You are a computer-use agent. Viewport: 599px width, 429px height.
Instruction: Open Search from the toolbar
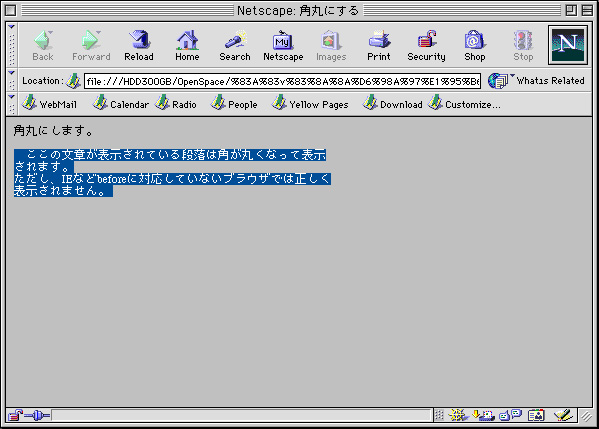[x=235, y=45]
